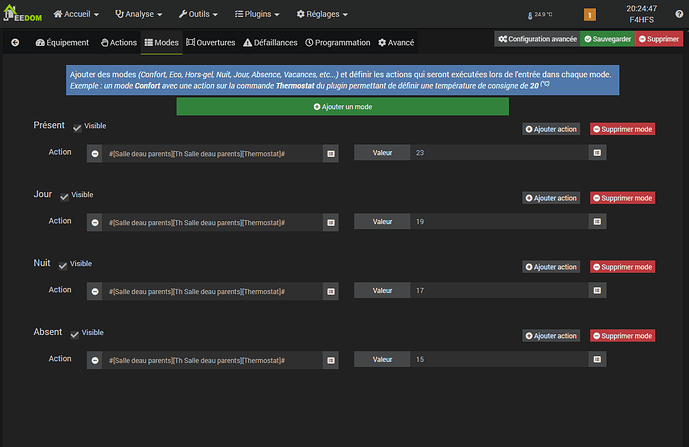The height and width of the screenshot is (447, 689).
Task: Delete the Nuit mode
Action: click(622, 267)
